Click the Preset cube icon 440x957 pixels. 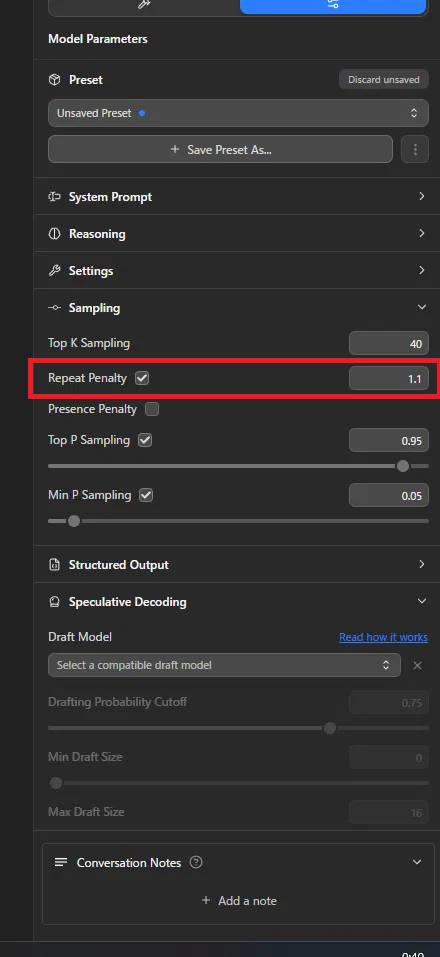coord(54,80)
